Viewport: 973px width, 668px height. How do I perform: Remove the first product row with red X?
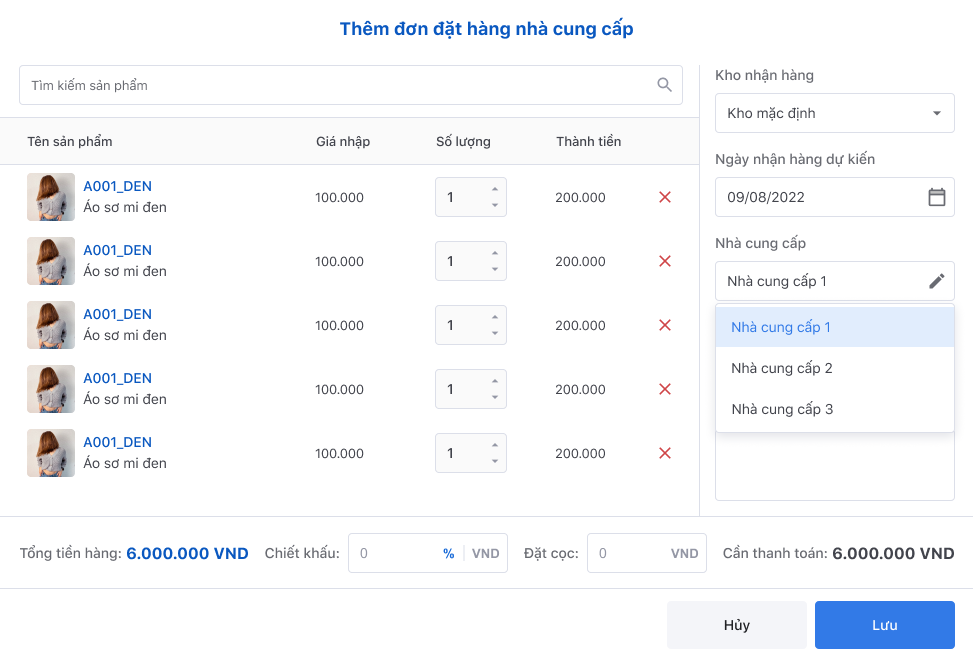coord(664,198)
